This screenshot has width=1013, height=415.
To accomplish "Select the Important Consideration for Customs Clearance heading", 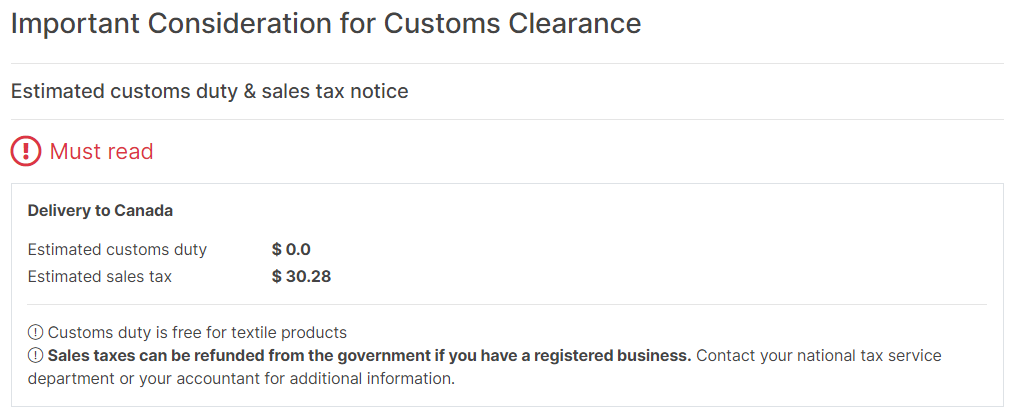I will click(x=326, y=23).
